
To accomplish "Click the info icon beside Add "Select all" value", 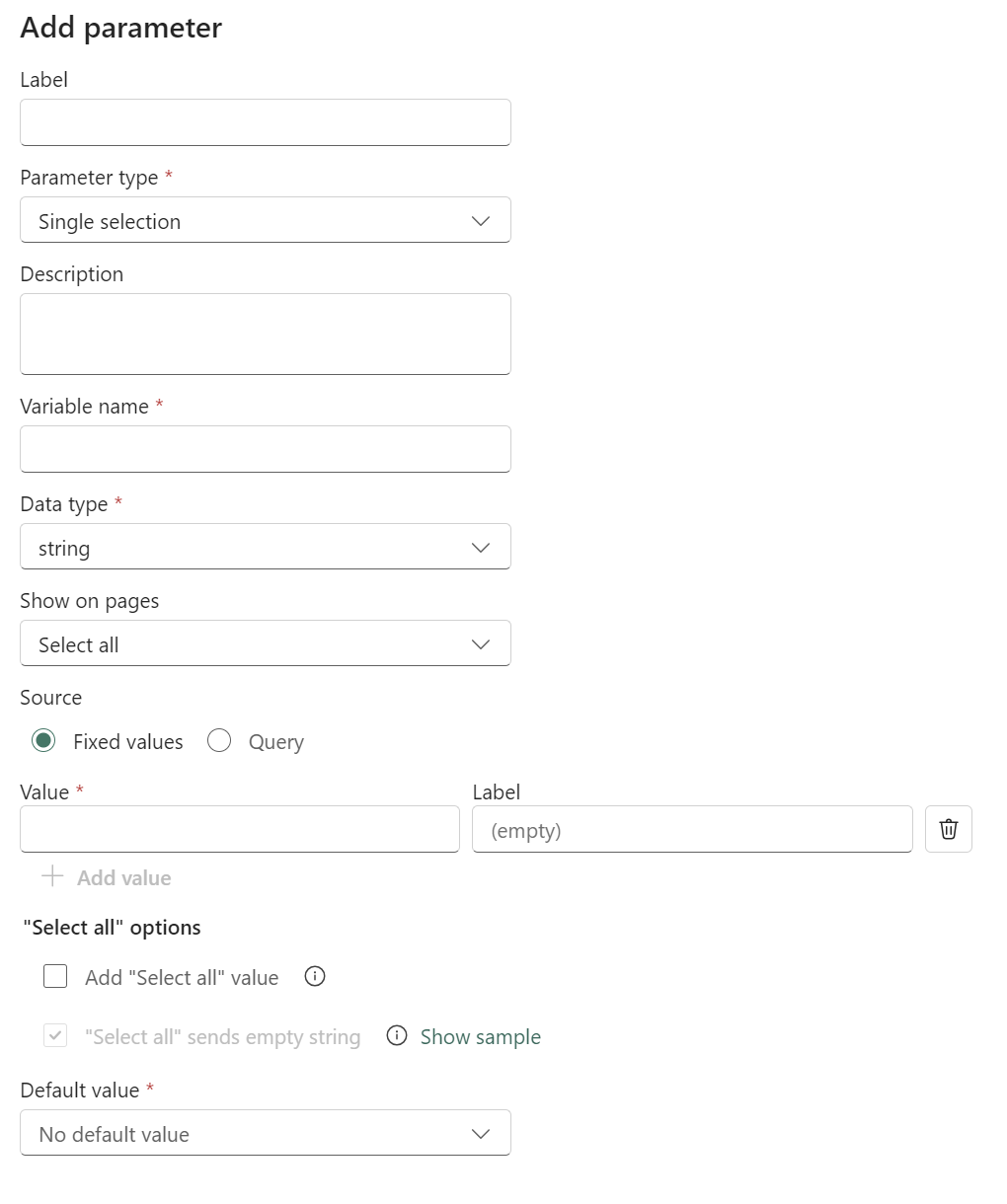I will point(314,976).
